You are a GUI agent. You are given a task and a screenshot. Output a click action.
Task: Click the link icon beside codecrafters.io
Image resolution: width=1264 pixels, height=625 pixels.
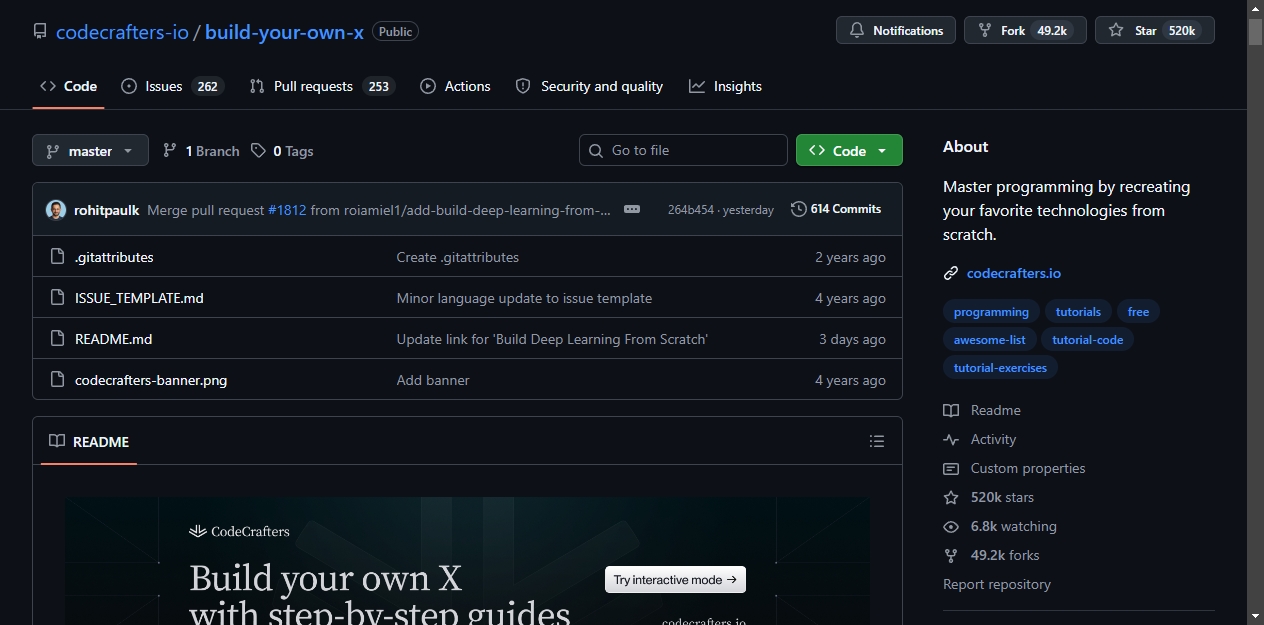(951, 273)
